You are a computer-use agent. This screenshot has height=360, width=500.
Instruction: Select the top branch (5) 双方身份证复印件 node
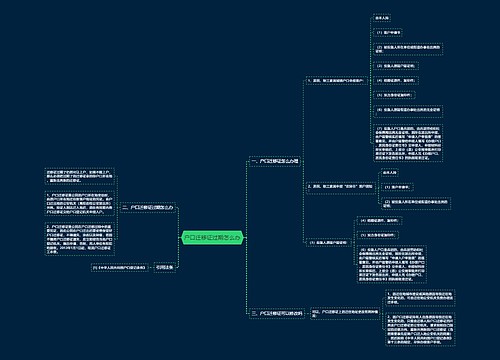click(394, 95)
